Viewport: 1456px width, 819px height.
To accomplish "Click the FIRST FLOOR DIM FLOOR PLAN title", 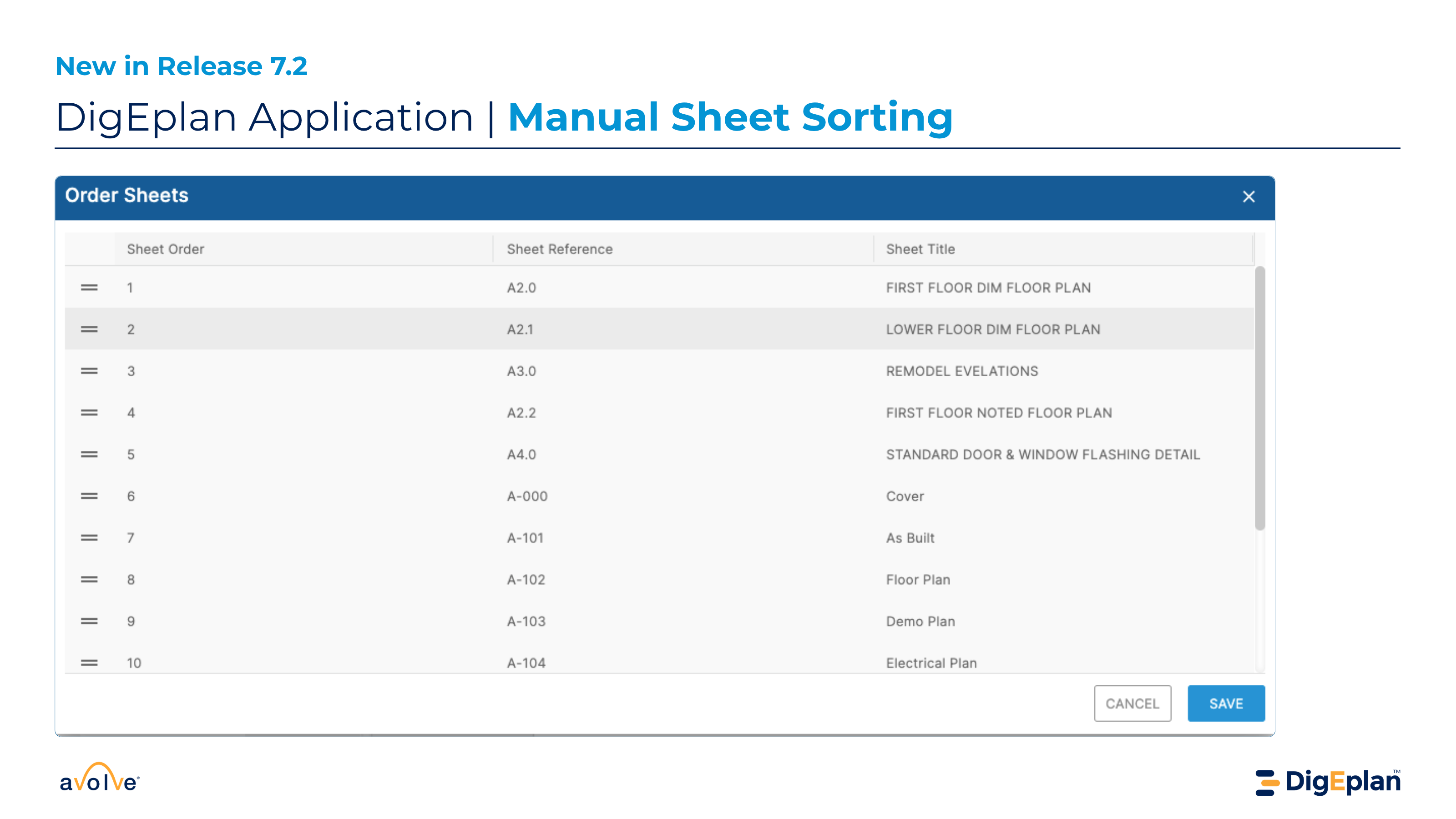I will click(x=988, y=288).
